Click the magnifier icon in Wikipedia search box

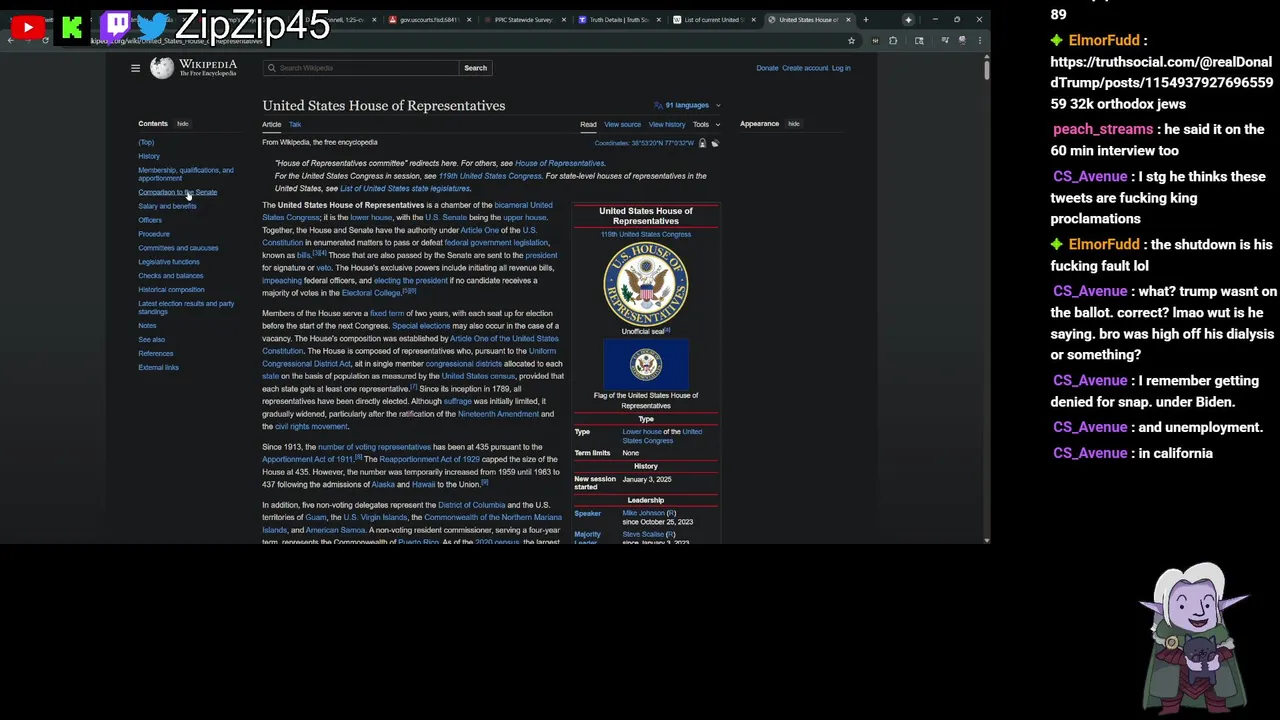[x=271, y=68]
